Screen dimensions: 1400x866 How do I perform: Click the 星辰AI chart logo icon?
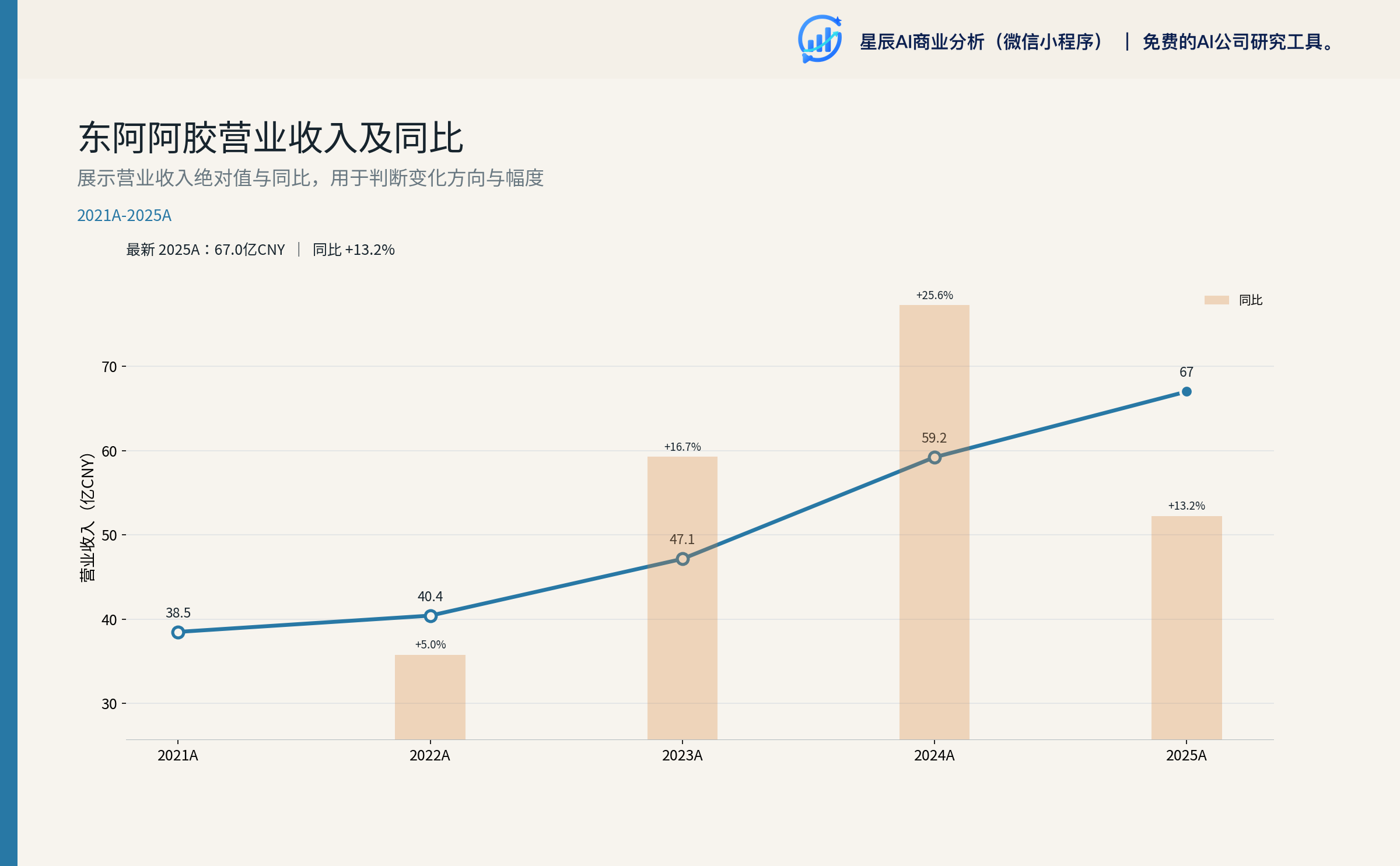[820, 39]
